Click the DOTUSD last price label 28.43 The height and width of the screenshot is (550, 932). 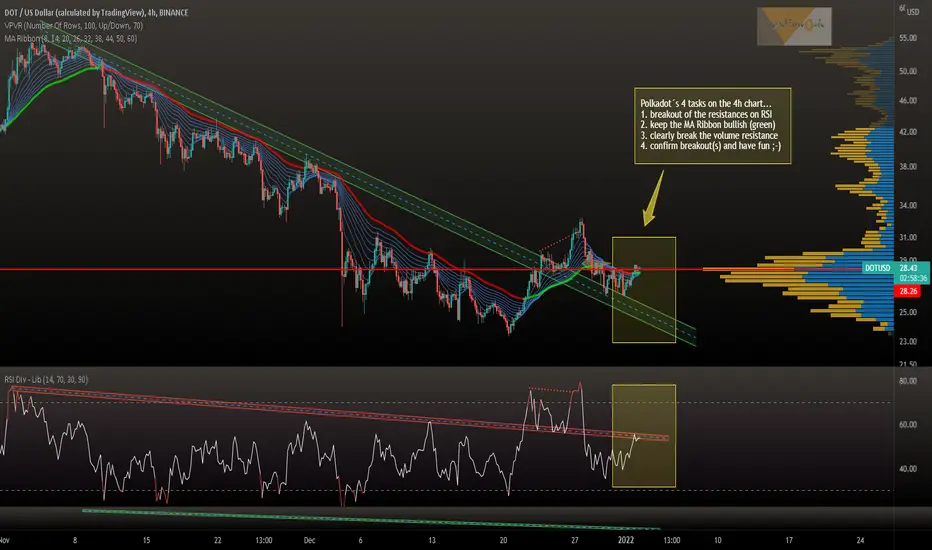[895, 268]
